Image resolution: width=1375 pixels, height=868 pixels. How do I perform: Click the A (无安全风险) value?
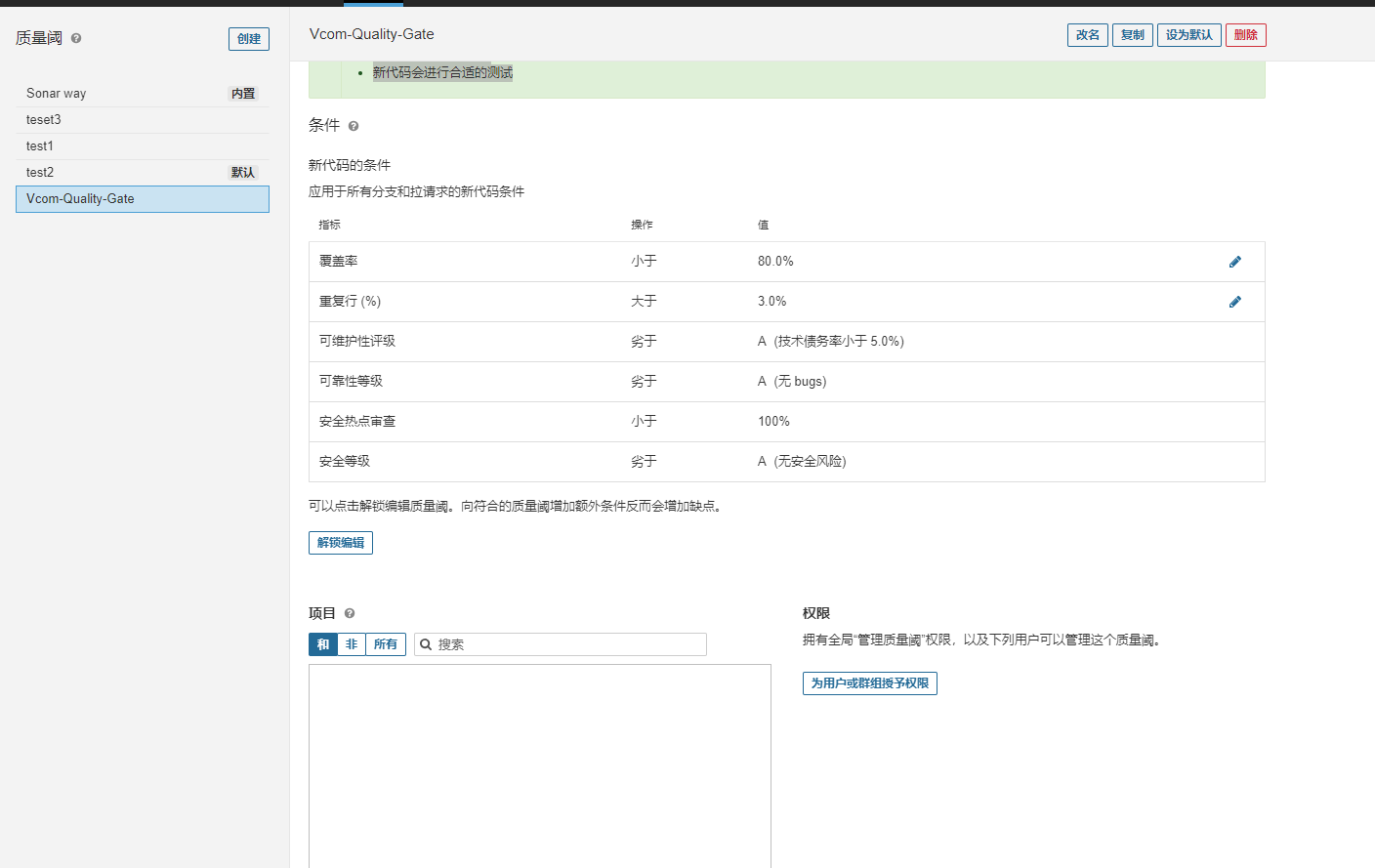click(802, 462)
